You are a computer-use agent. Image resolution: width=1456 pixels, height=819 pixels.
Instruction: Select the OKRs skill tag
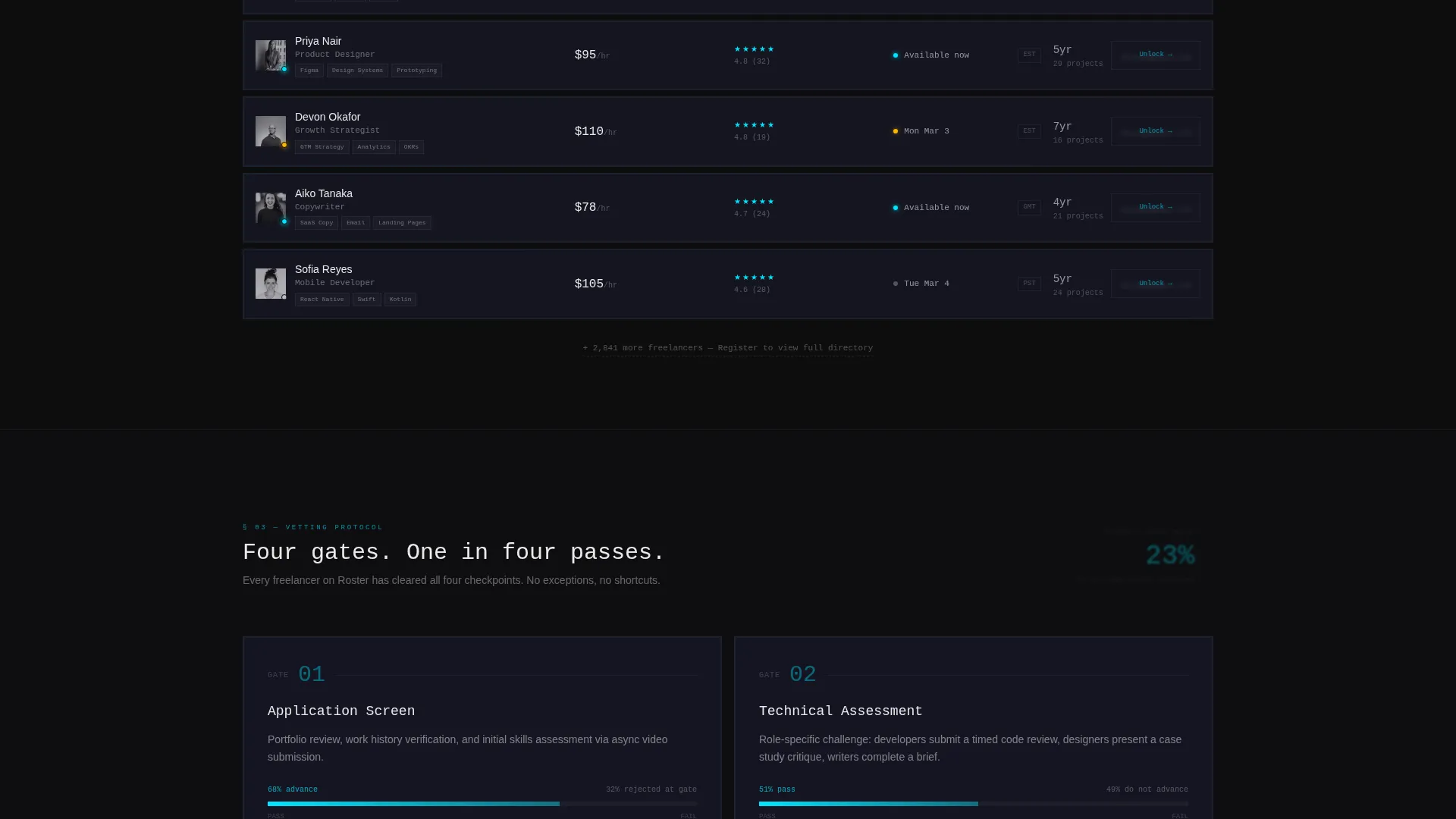[x=411, y=147]
